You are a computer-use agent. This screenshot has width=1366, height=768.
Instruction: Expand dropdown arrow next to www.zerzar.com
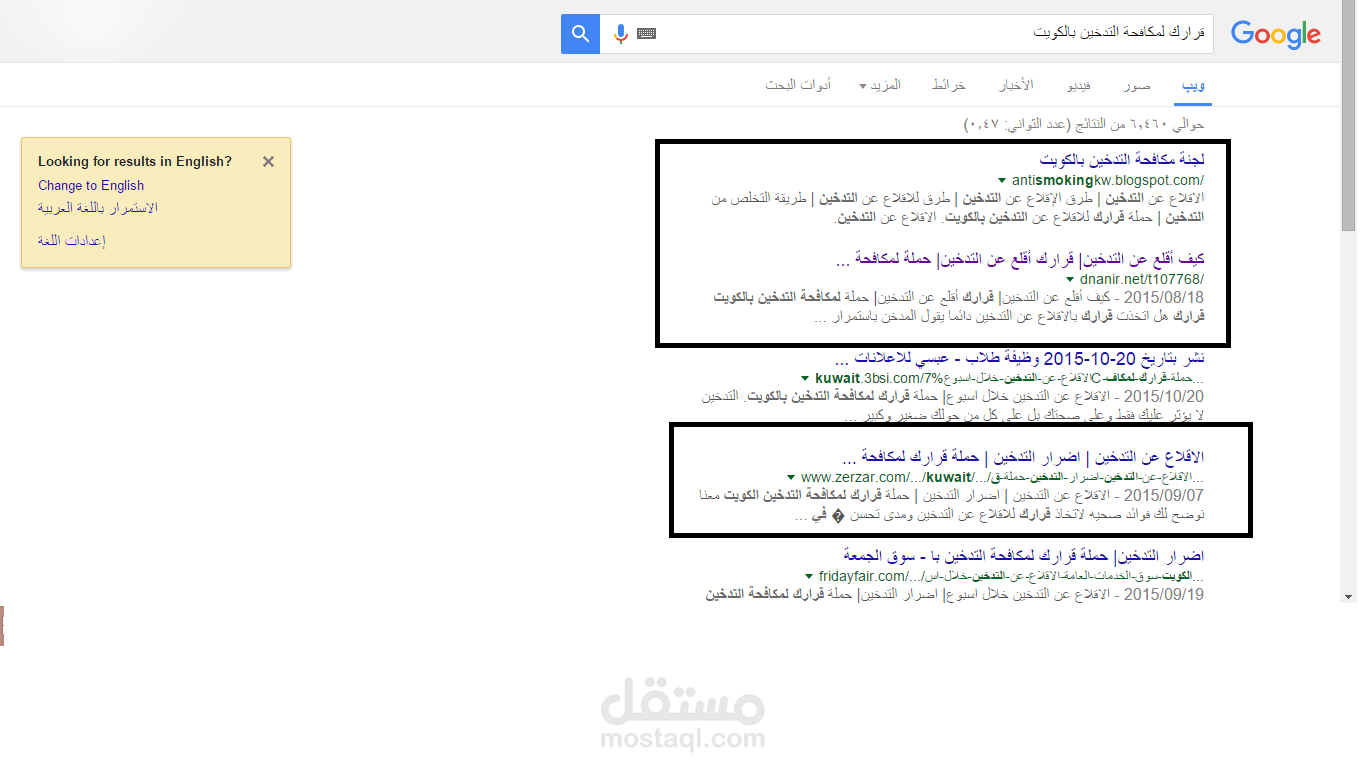tap(791, 477)
